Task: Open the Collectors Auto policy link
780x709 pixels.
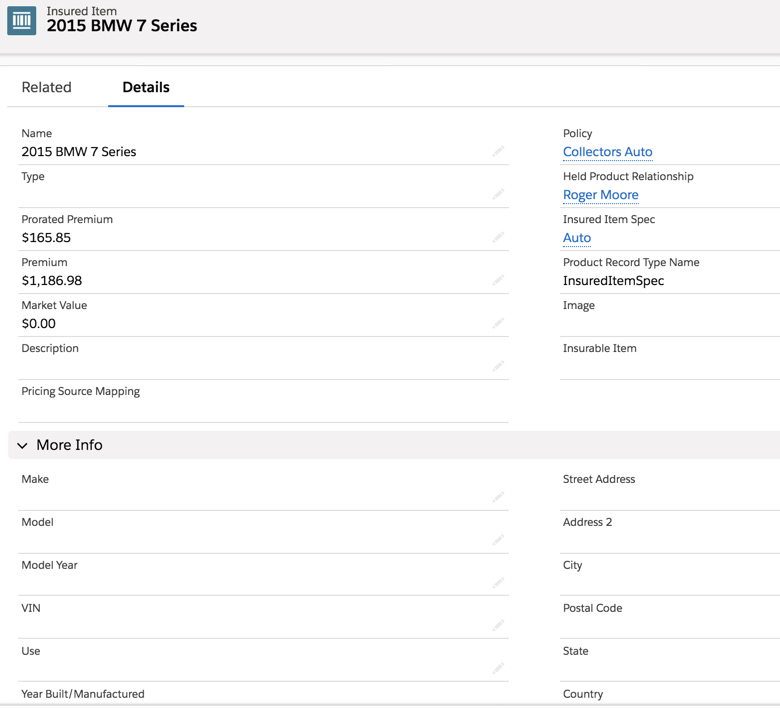Action: 607,152
